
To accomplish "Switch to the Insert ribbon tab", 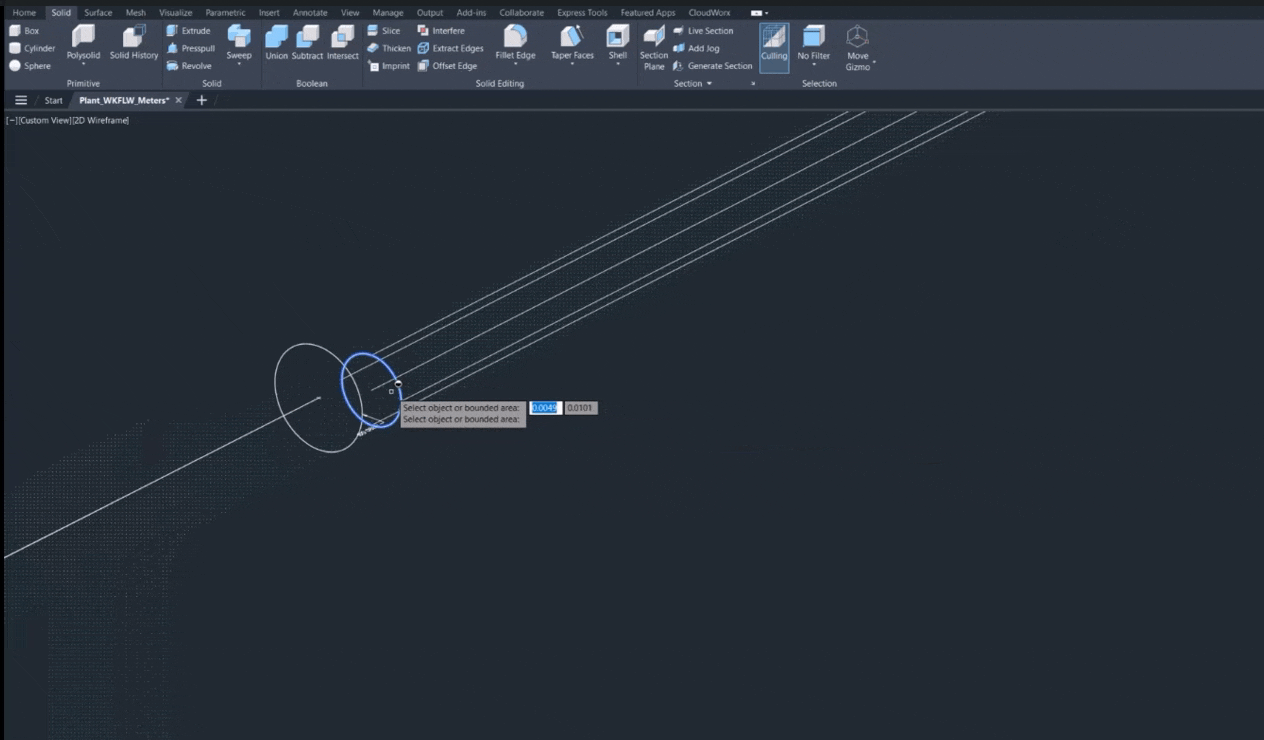I will click(x=269, y=13).
